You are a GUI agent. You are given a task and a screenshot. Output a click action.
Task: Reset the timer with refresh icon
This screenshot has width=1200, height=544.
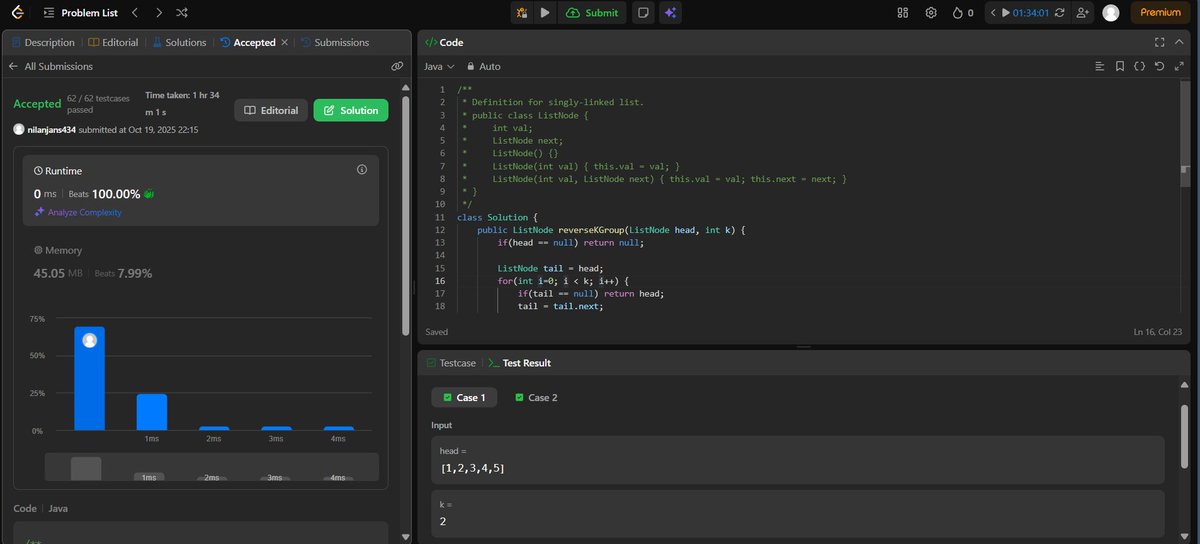coord(1060,13)
